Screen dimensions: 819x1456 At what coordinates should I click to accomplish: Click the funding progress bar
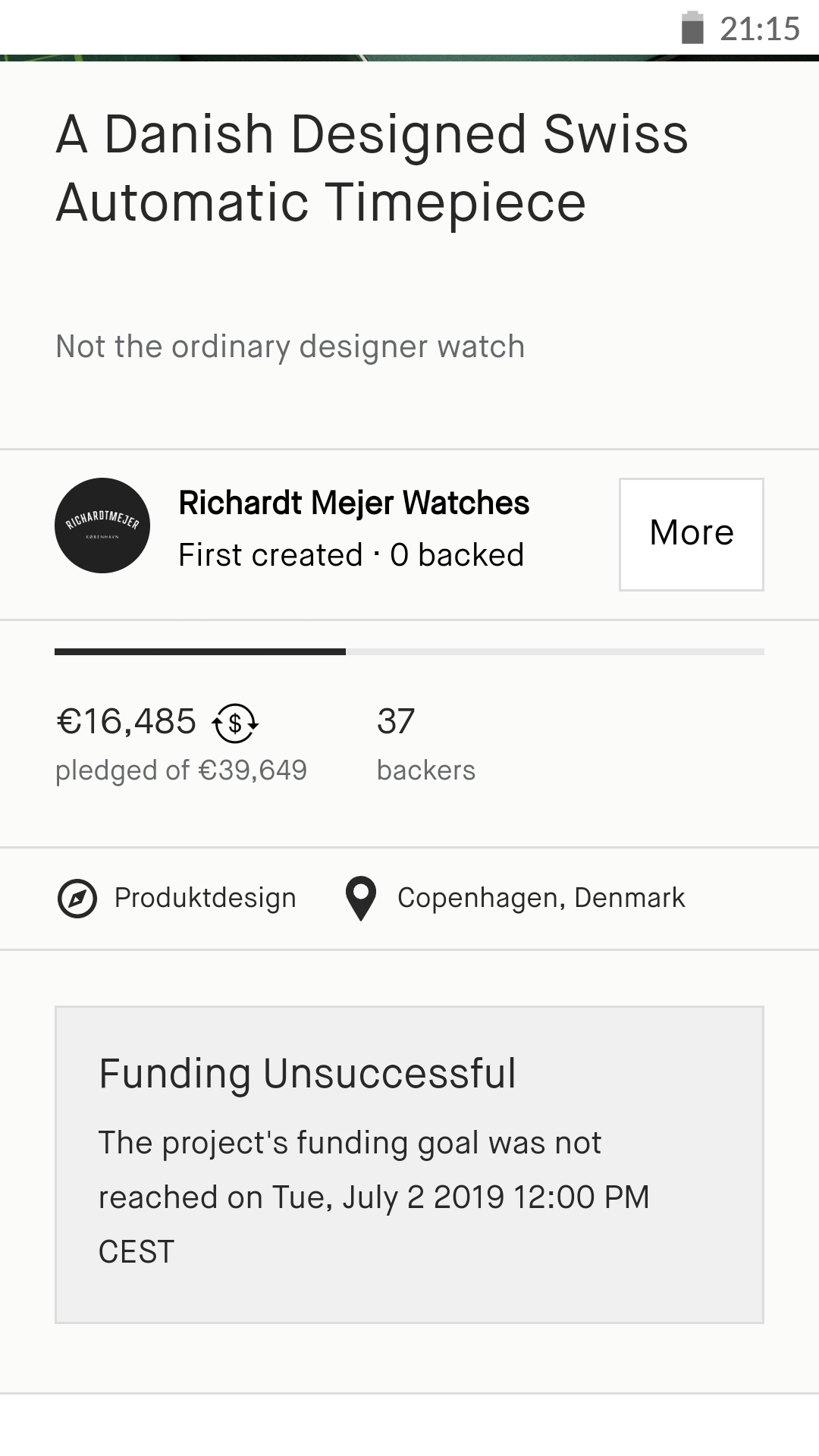coord(409,651)
